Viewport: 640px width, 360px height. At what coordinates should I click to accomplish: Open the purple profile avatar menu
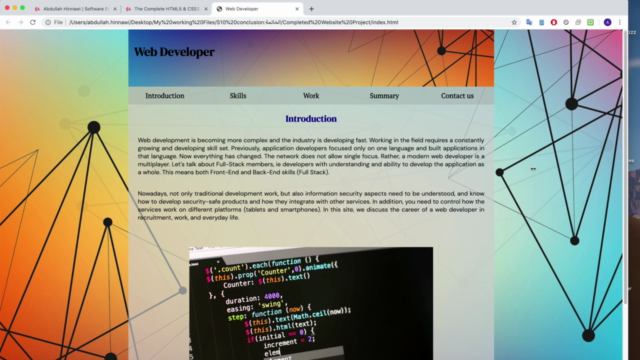[x=607, y=22]
